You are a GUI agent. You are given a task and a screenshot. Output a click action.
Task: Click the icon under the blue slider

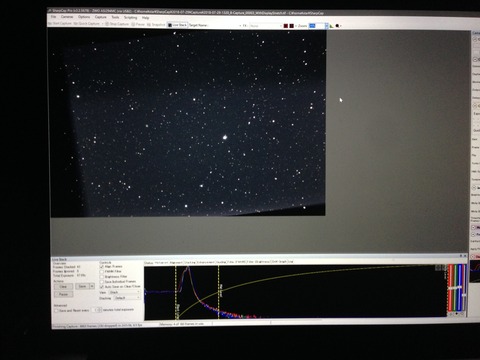pos(462,314)
